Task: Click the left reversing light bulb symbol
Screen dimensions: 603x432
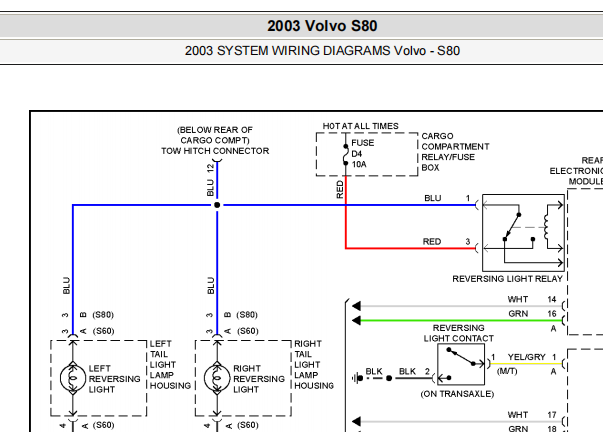Action: tap(73, 378)
